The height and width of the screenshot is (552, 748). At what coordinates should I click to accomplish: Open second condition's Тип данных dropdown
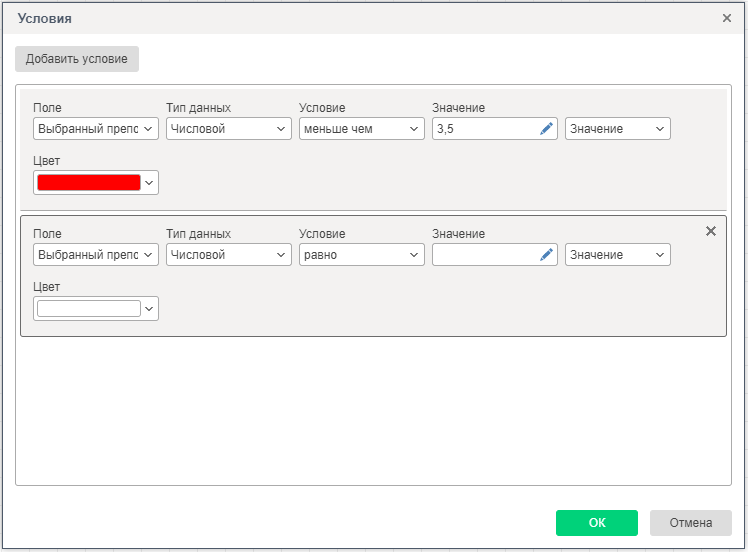tap(229, 255)
